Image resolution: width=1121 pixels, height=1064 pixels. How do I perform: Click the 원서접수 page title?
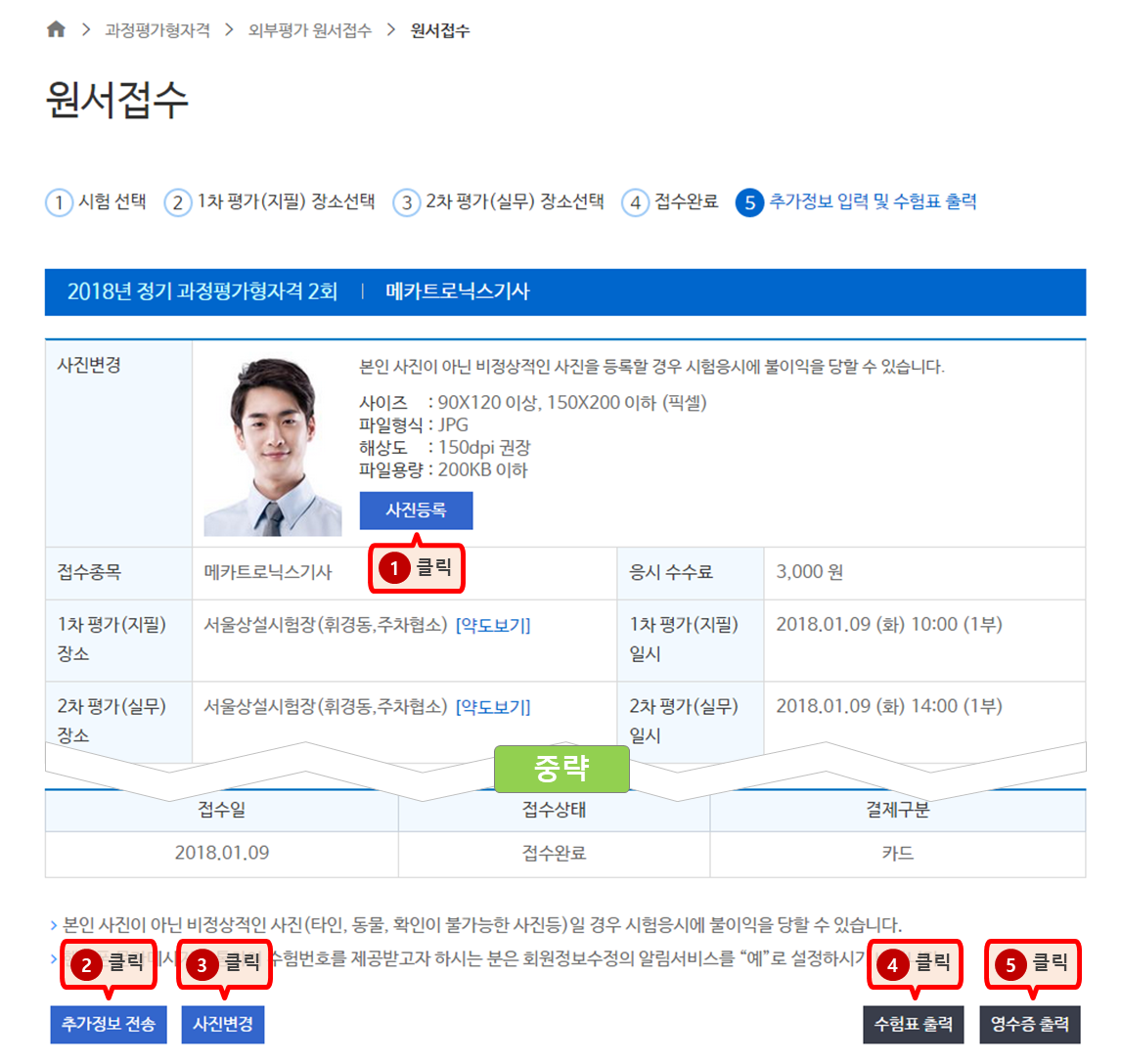(x=116, y=100)
